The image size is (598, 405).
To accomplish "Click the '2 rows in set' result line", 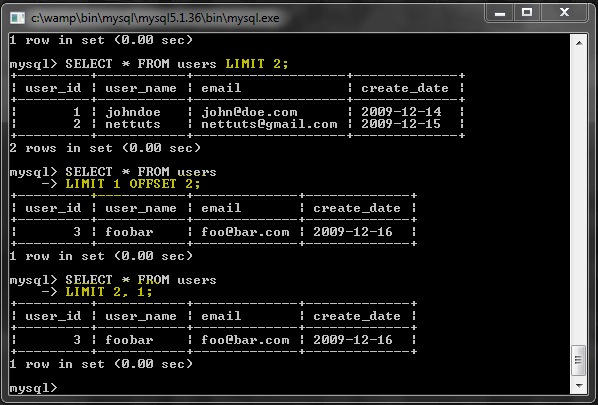I will [x=105, y=148].
